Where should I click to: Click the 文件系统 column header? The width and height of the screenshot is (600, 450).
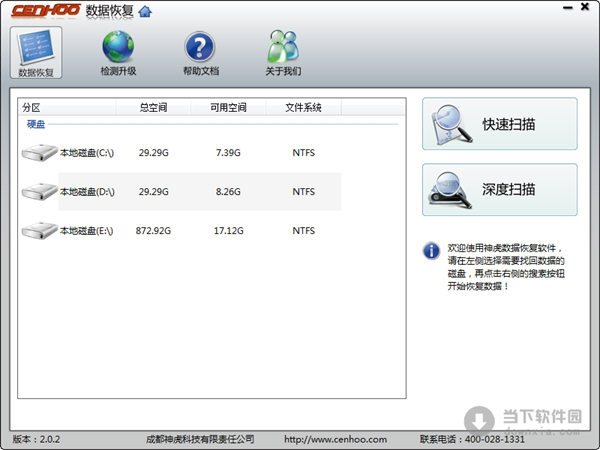coord(303,108)
